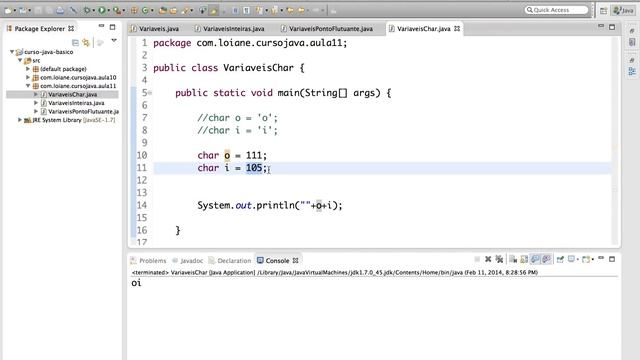Click Display Selected Console icon
640x360 pixels.
tap(571, 259)
